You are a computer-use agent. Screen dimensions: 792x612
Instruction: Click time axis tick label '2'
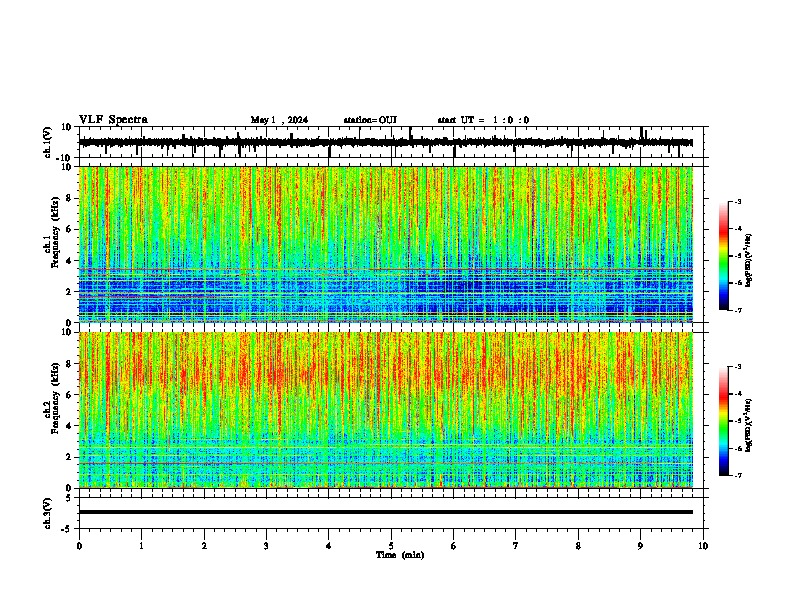pyautogui.click(x=204, y=546)
